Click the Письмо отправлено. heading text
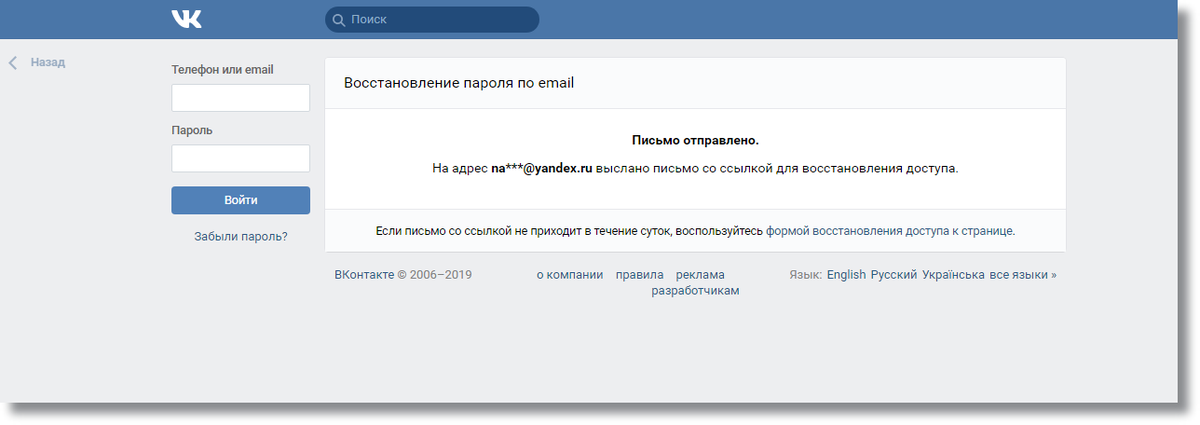1200x425 pixels. (x=695, y=141)
